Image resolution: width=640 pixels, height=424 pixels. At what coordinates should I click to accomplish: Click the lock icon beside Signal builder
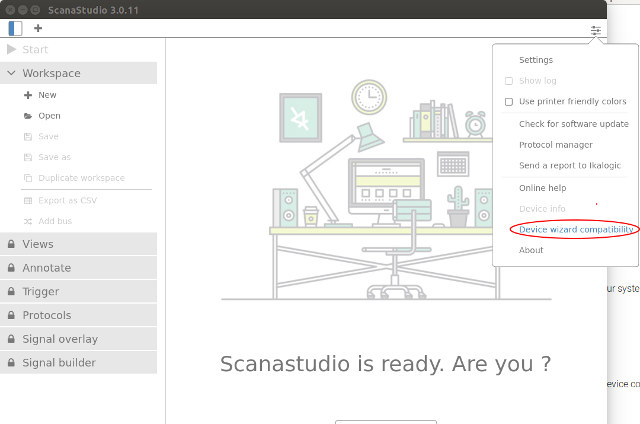click(x=11, y=362)
